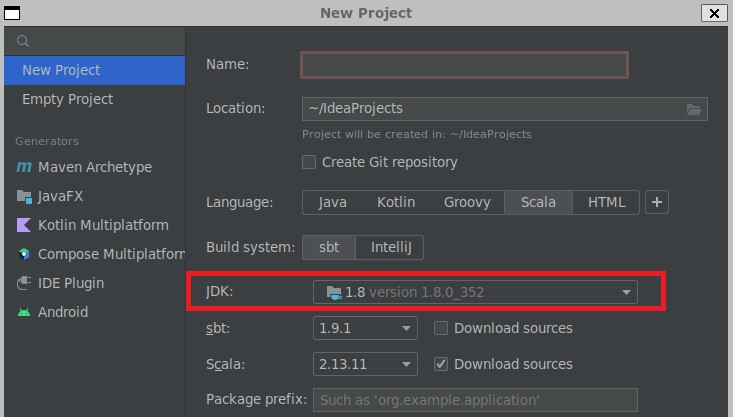Click the JavaFX folder icon
Viewport: 733px width, 417px height.
pyautogui.click(x=24, y=196)
